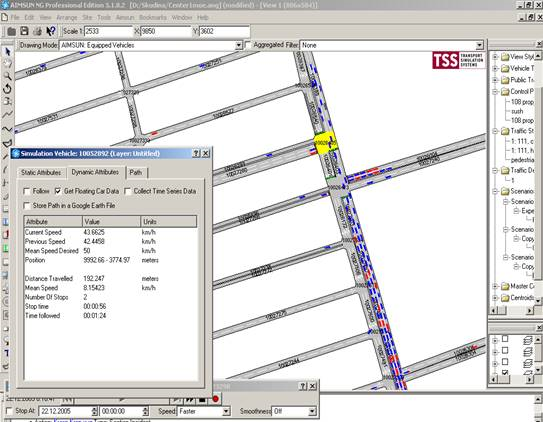Select the polyline drawing tool
543x422 pixels.
pyautogui.click(x=7, y=114)
